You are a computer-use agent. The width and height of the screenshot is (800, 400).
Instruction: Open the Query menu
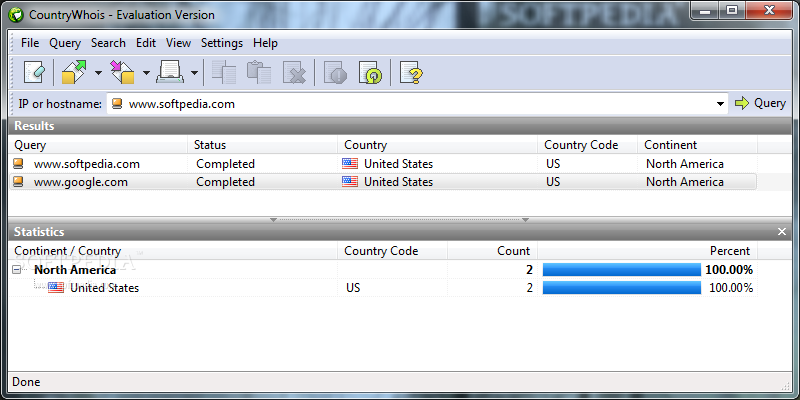tap(65, 43)
